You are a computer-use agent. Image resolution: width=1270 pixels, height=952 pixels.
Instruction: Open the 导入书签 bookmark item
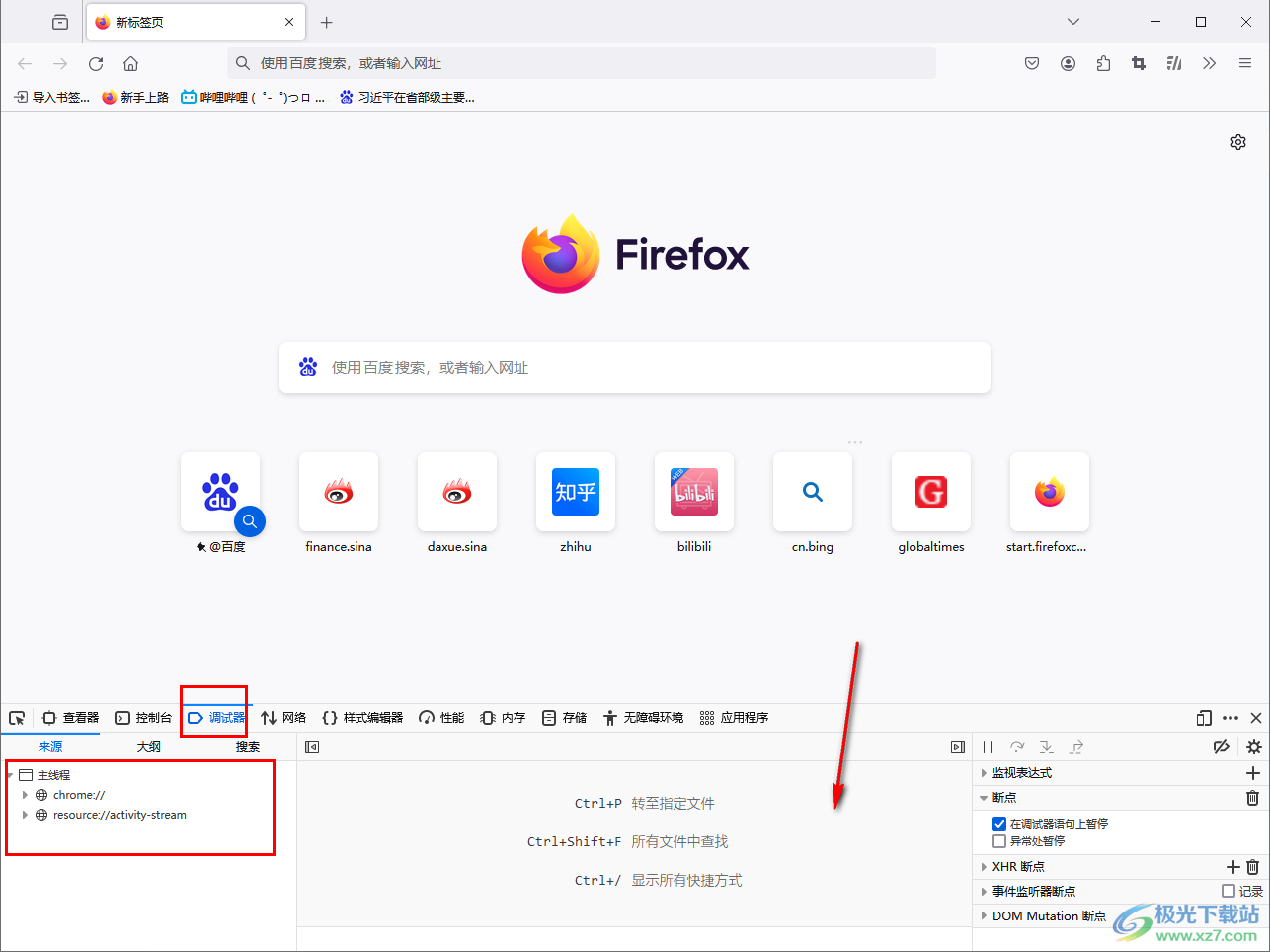coord(52,97)
